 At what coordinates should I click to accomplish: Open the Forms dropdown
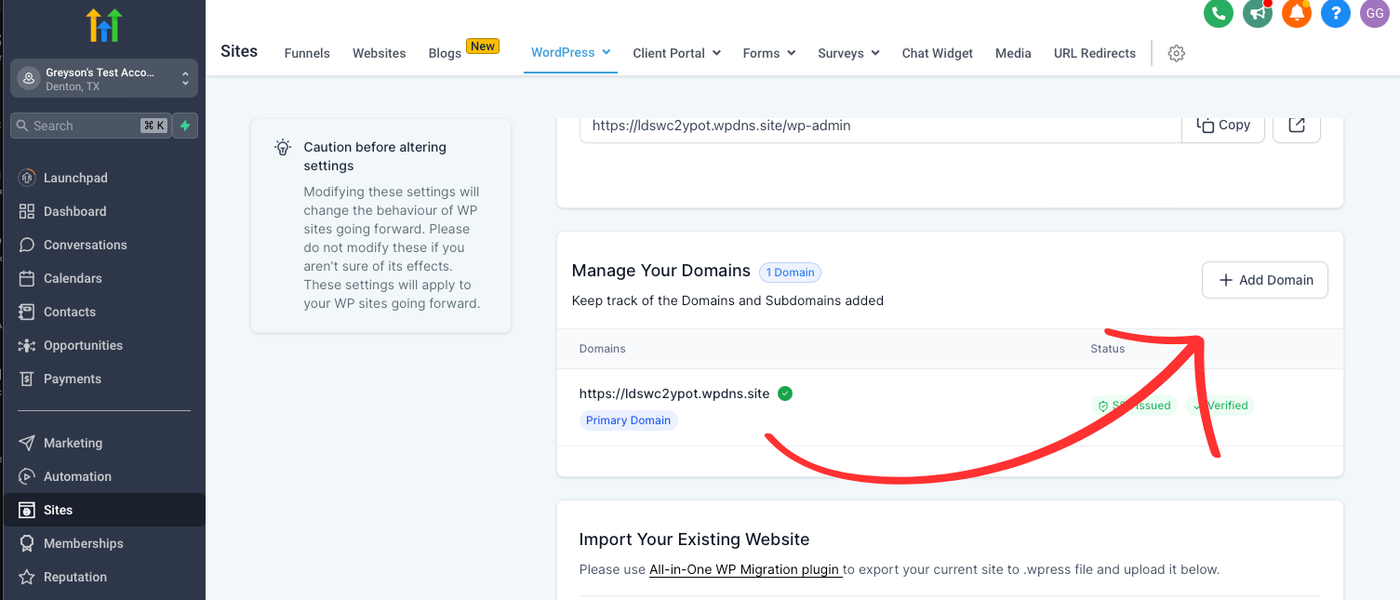click(769, 53)
